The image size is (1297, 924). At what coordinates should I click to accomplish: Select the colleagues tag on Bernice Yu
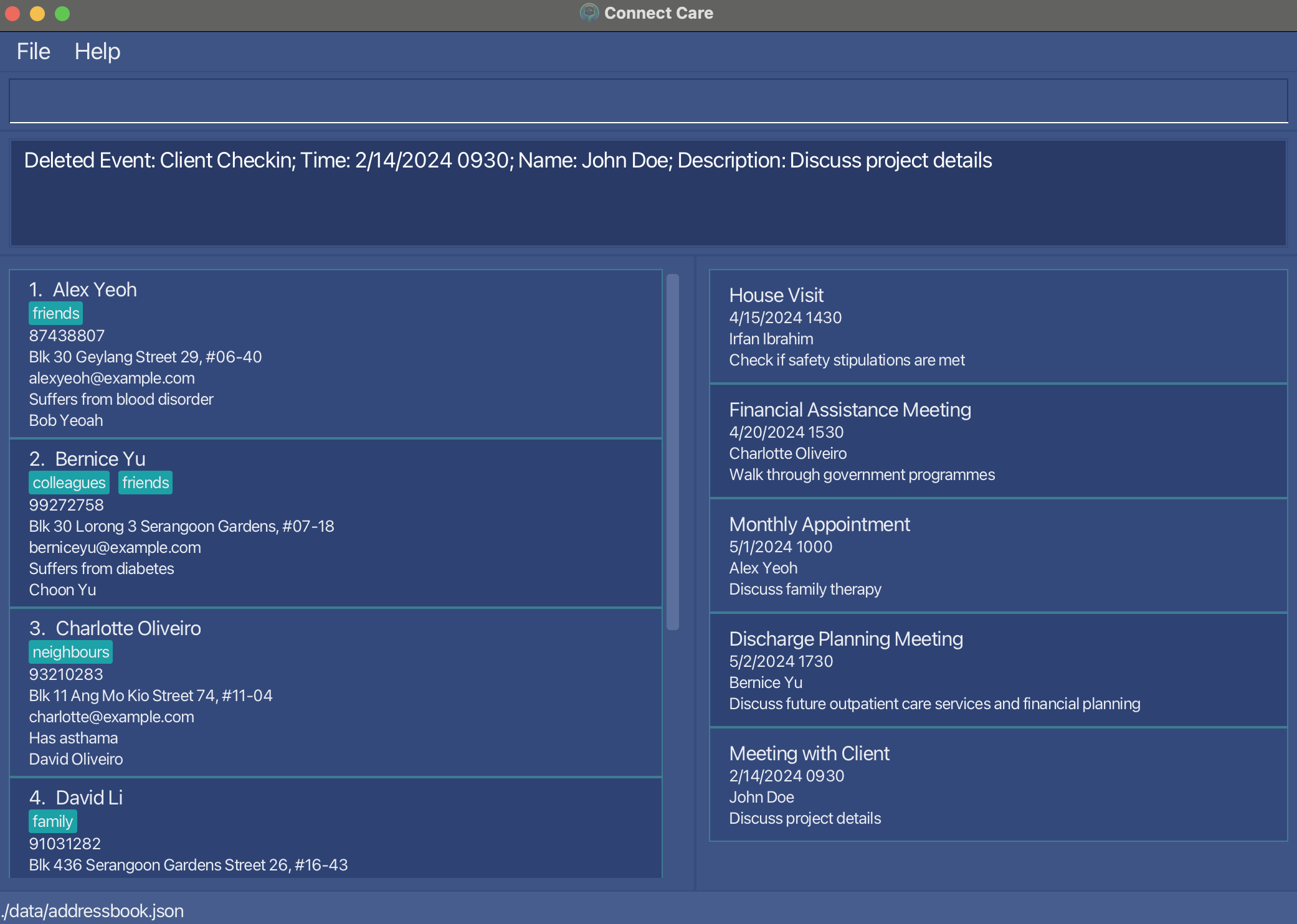[69, 483]
